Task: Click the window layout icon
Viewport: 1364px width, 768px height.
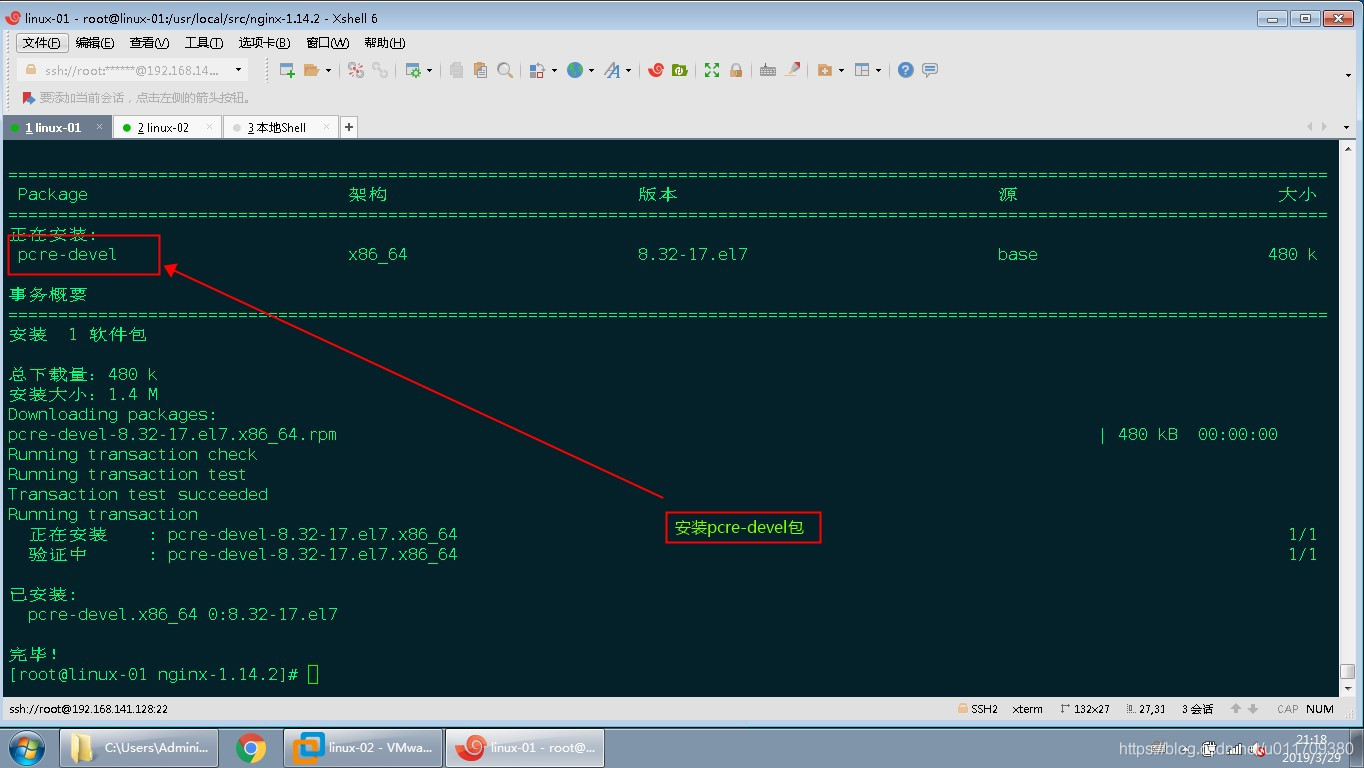Action: coord(862,70)
